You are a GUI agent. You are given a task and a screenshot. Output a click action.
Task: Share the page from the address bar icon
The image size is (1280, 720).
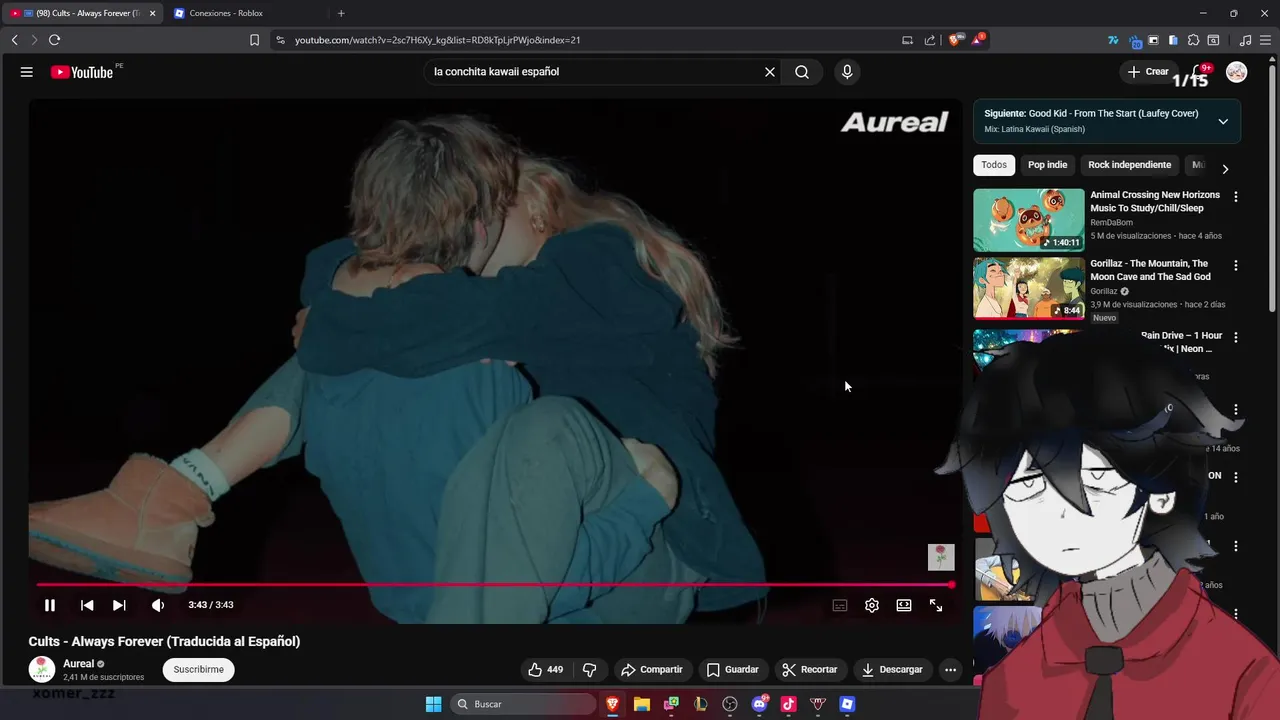point(930,40)
